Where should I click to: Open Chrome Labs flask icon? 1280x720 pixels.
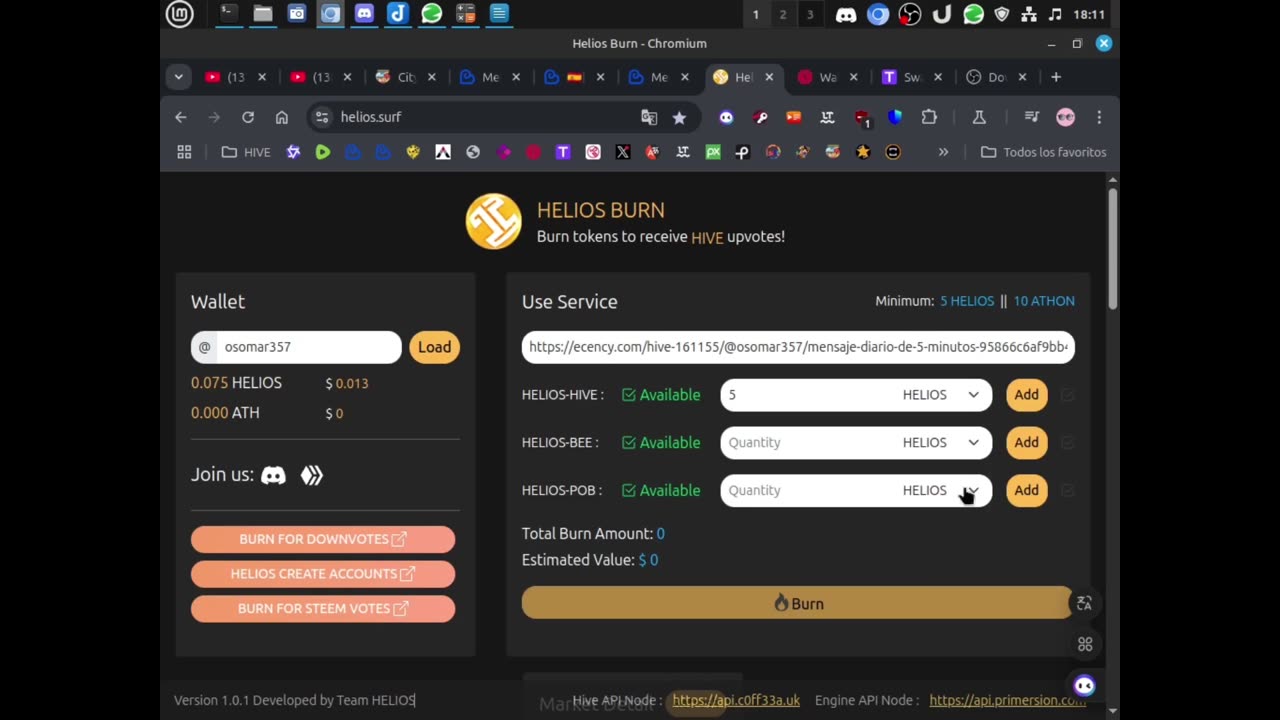pos(979,117)
